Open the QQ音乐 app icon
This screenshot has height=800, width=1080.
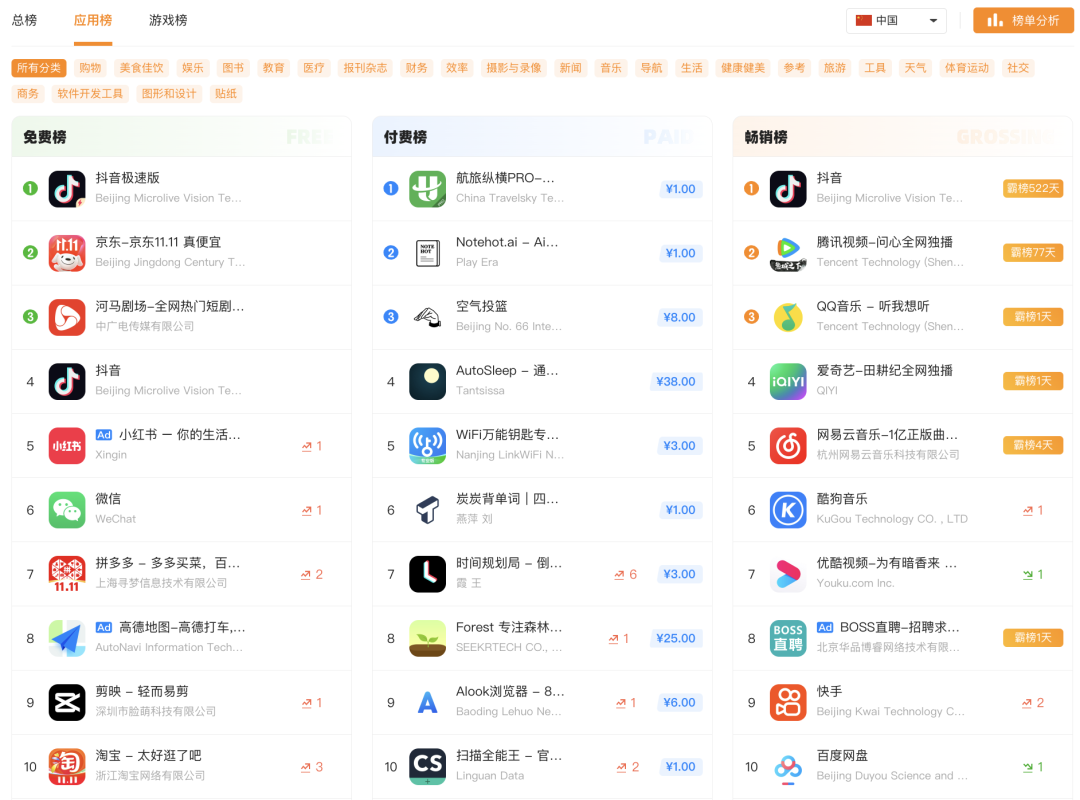coord(788,317)
